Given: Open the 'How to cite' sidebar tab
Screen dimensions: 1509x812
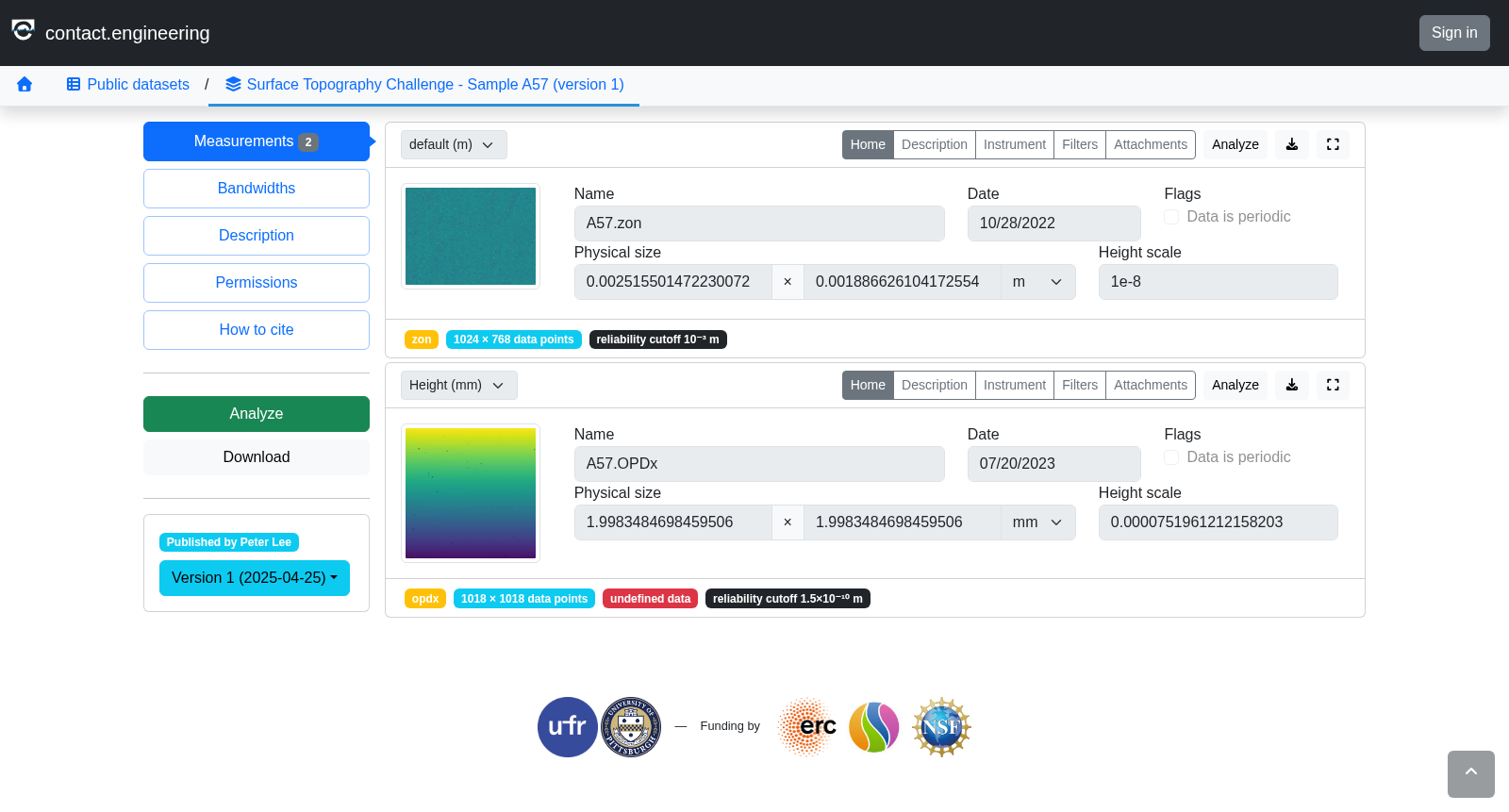Looking at the screenshot, I should coord(257,330).
